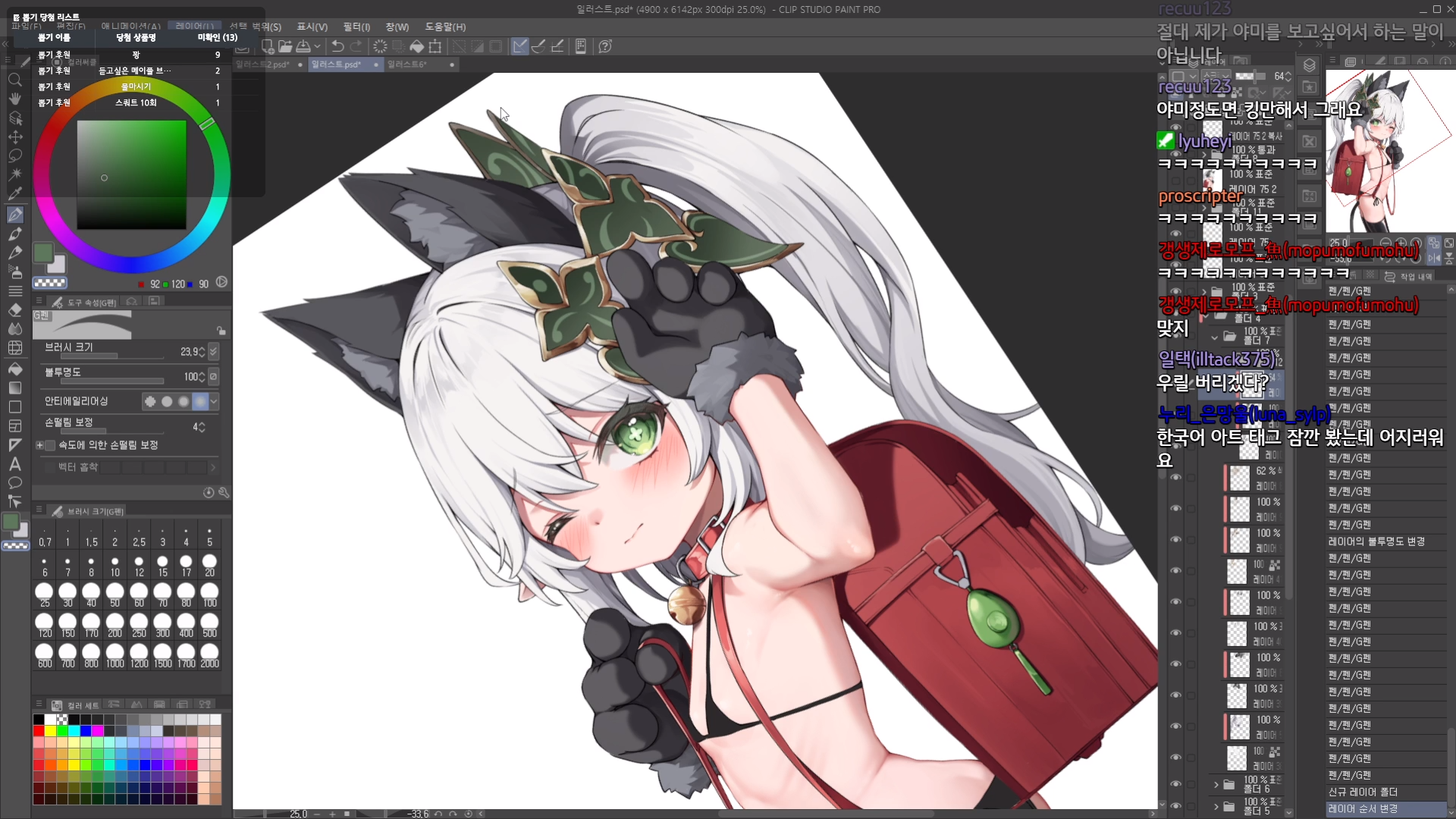Expand the 폴더 5 layer folder

[1216, 806]
